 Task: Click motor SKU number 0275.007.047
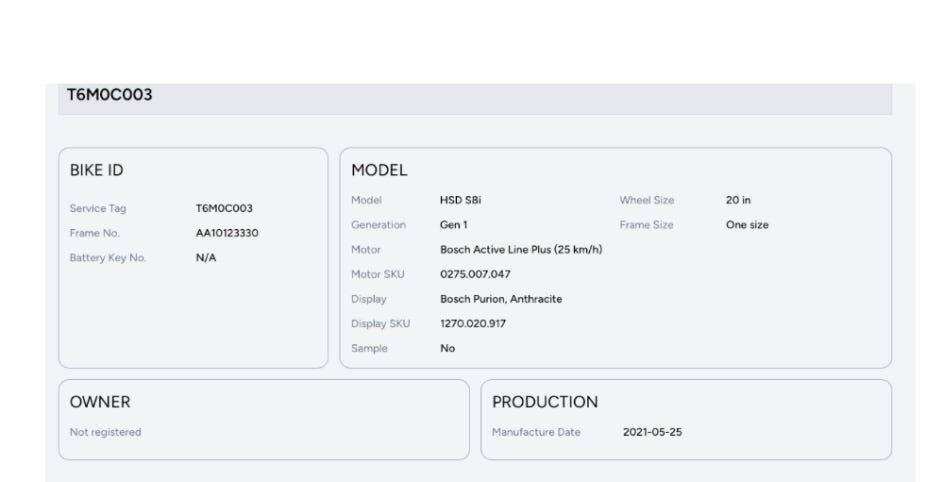click(475, 274)
